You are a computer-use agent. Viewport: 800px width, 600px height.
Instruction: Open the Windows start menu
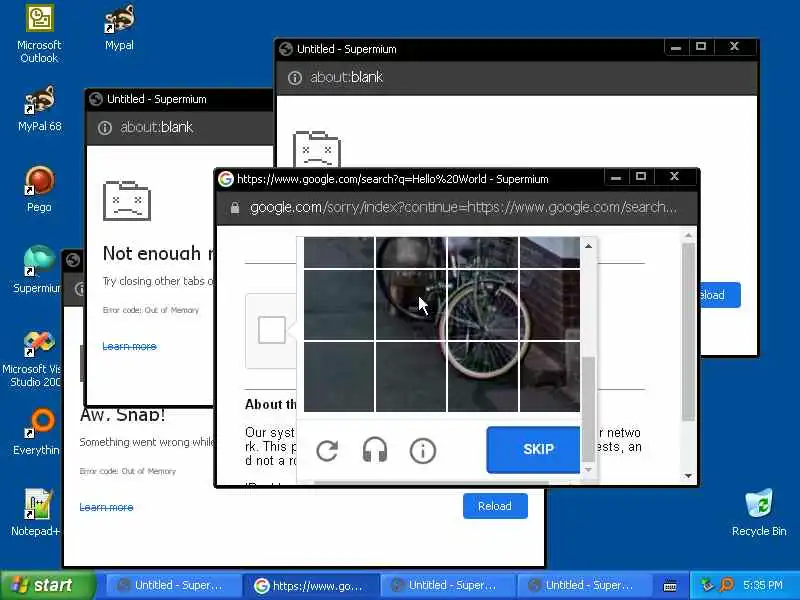pyautogui.click(x=47, y=585)
